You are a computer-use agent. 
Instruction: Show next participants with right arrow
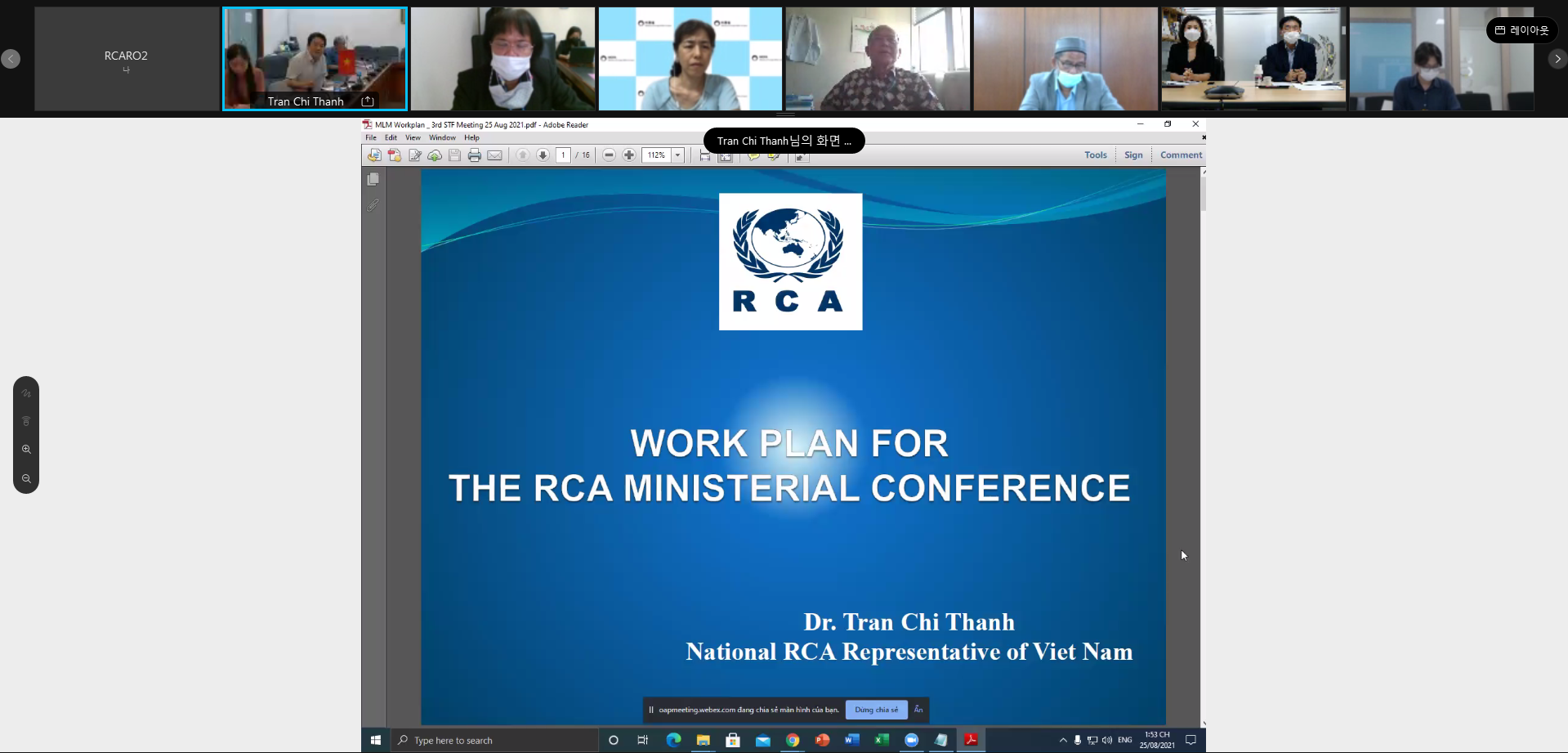(x=1557, y=59)
